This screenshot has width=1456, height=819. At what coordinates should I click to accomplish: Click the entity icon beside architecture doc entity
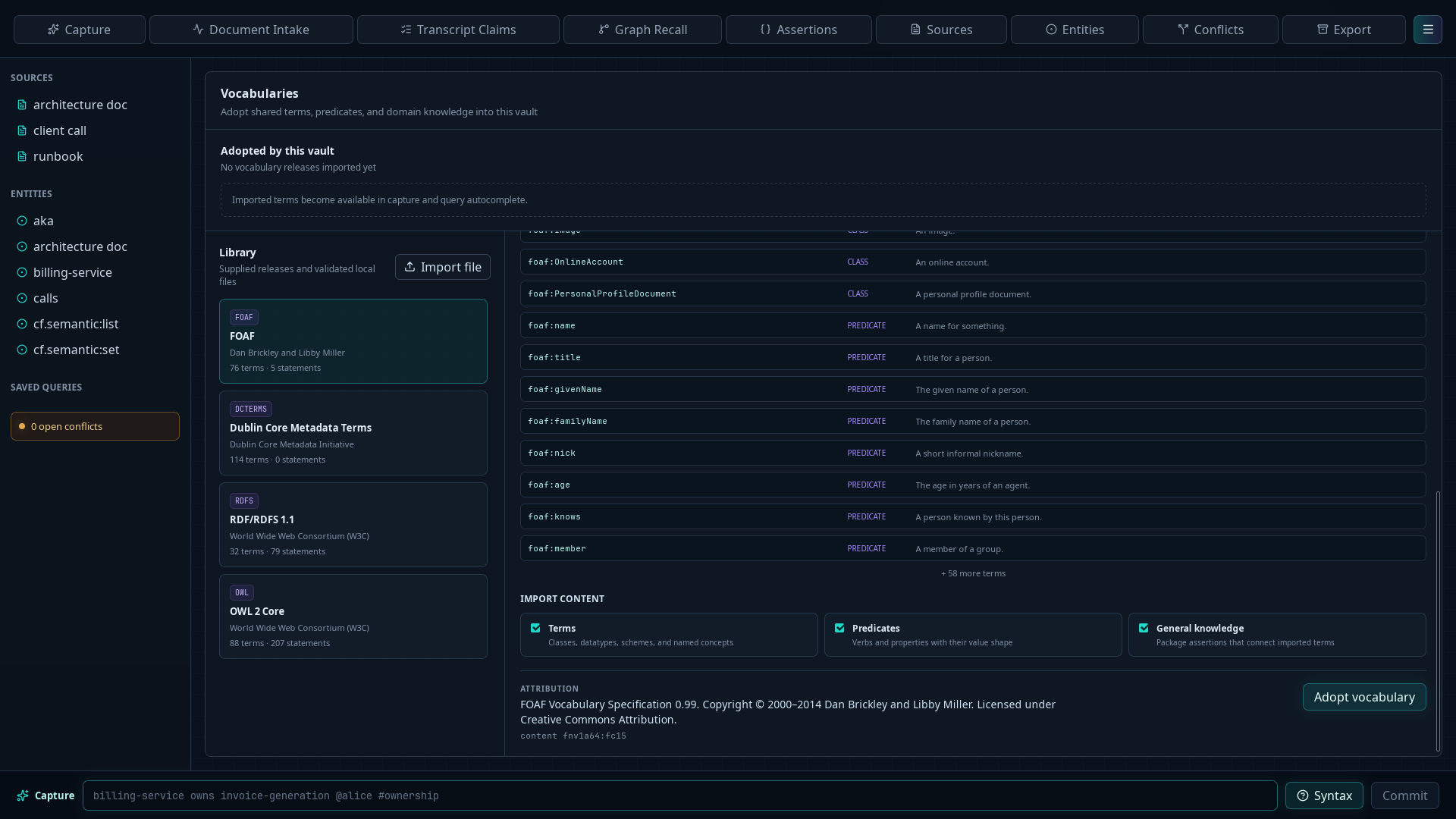click(x=22, y=246)
